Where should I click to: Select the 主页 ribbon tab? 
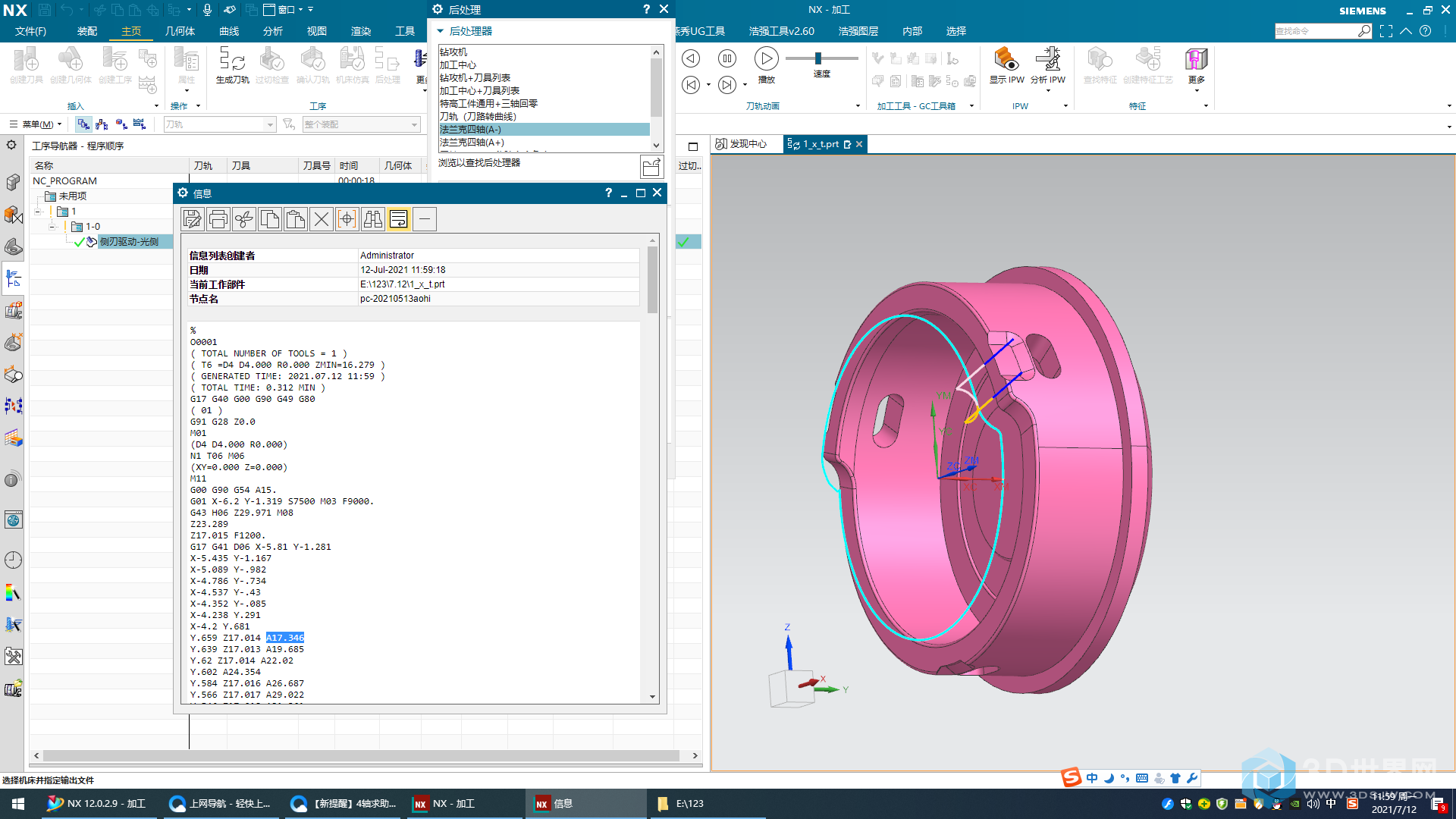click(131, 31)
